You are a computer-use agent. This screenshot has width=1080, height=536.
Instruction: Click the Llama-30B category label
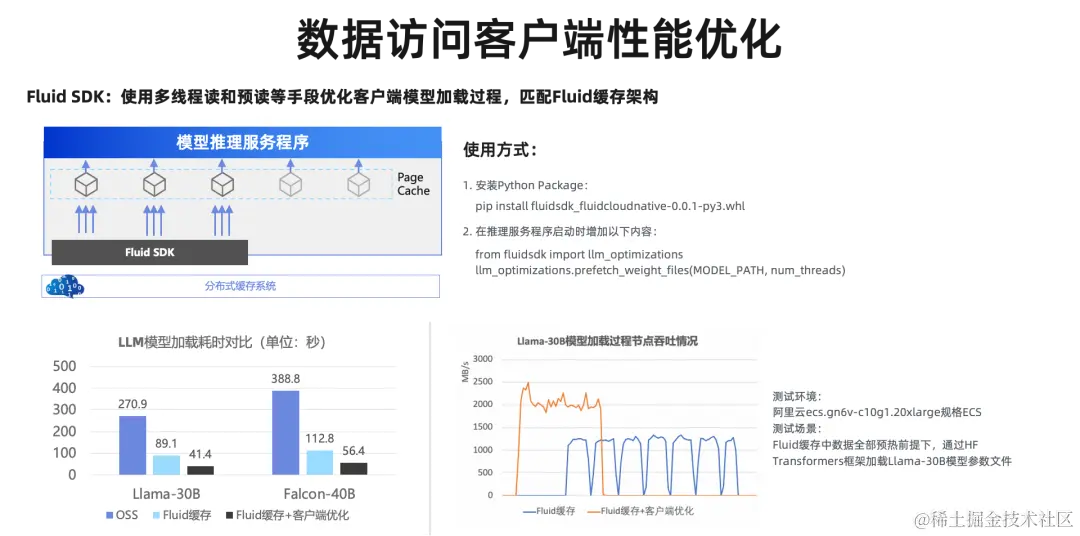pos(166,494)
